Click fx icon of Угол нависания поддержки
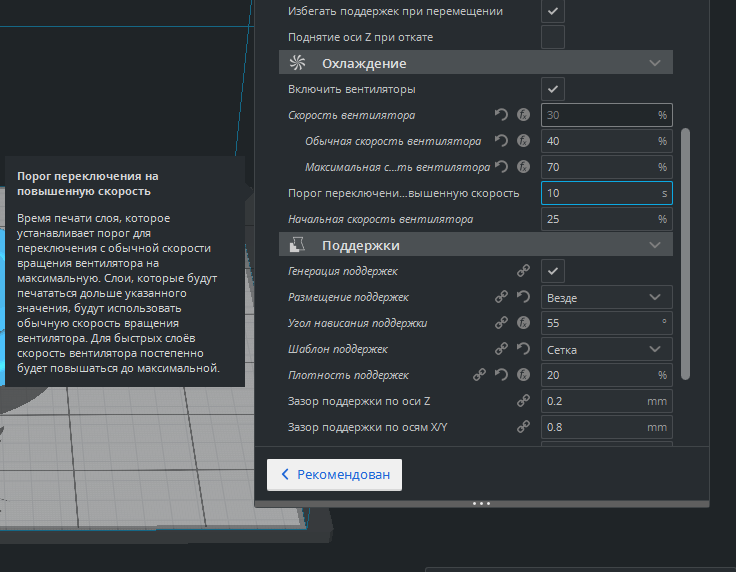 tap(523, 323)
